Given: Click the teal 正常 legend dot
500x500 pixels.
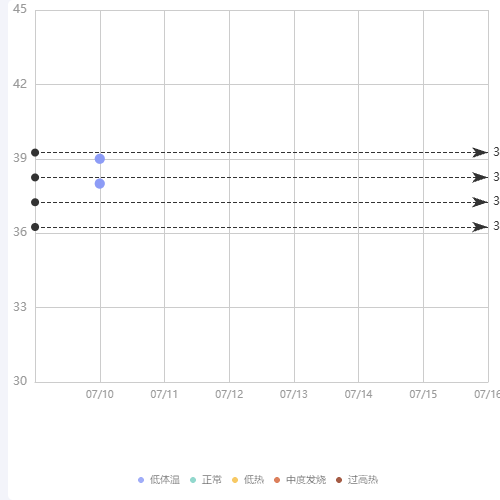Looking at the screenshot, I should point(193,480).
